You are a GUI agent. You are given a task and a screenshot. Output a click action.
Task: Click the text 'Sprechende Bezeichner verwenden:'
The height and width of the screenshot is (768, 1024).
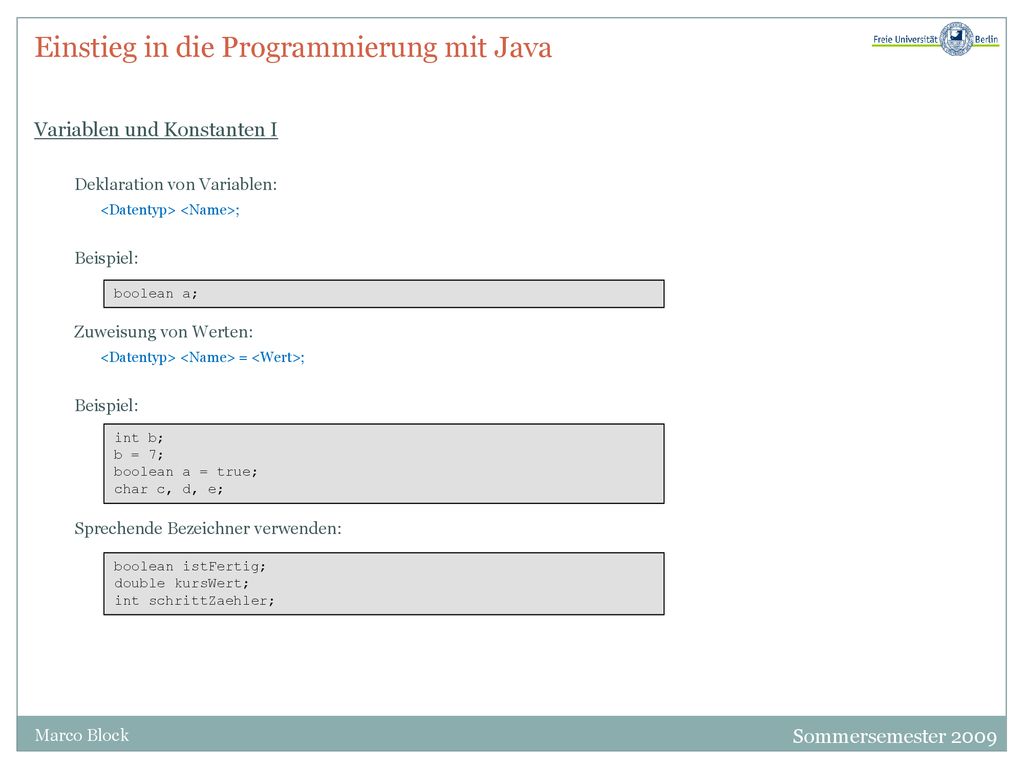click(x=208, y=528)
